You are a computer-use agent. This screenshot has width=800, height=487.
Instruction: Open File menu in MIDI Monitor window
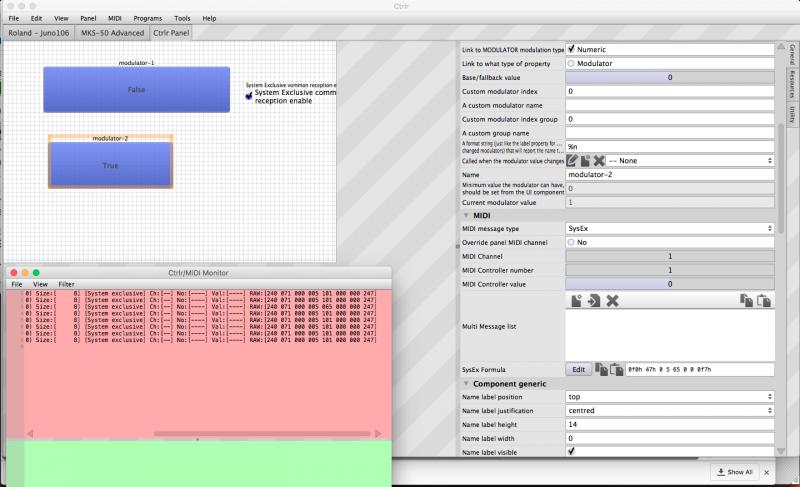point(17,284)
